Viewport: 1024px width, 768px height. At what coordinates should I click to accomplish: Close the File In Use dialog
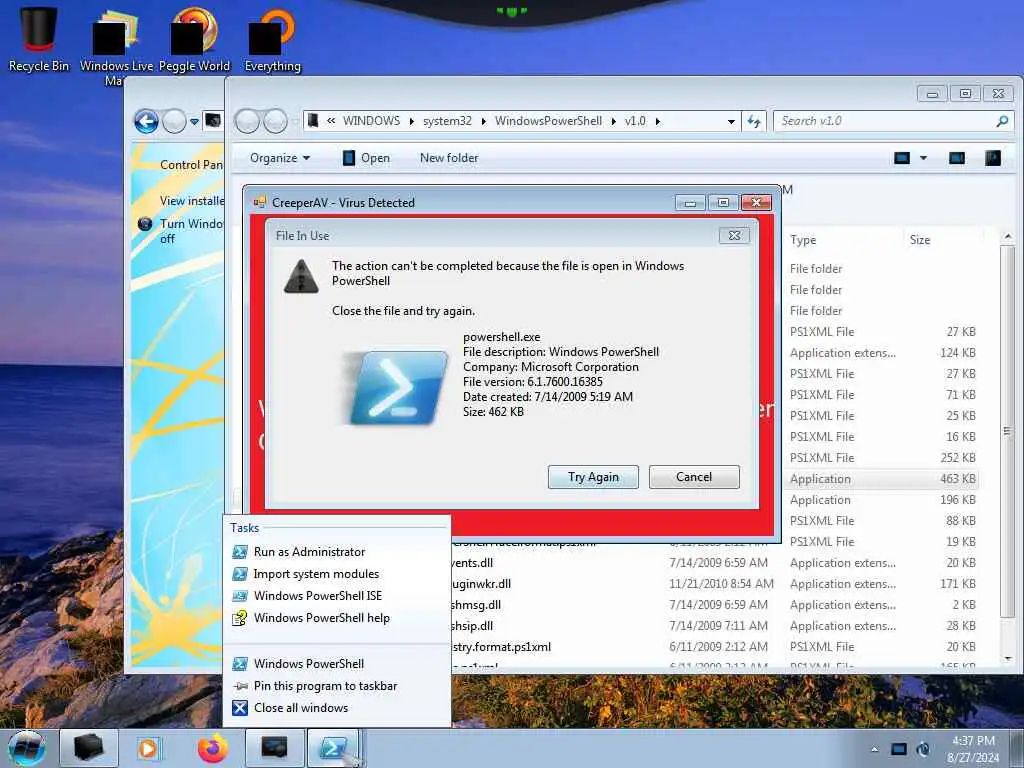tap(734, 236)
